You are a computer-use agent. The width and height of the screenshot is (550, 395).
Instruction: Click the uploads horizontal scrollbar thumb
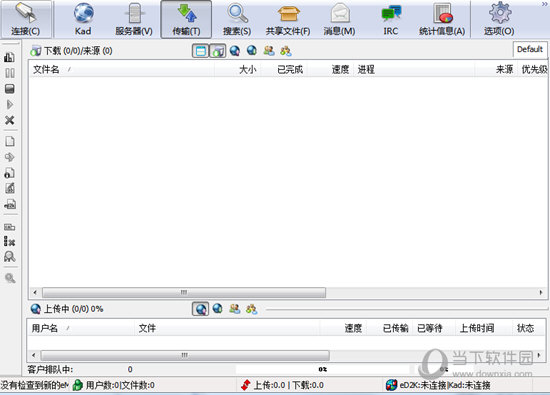[x=185, y=355]
